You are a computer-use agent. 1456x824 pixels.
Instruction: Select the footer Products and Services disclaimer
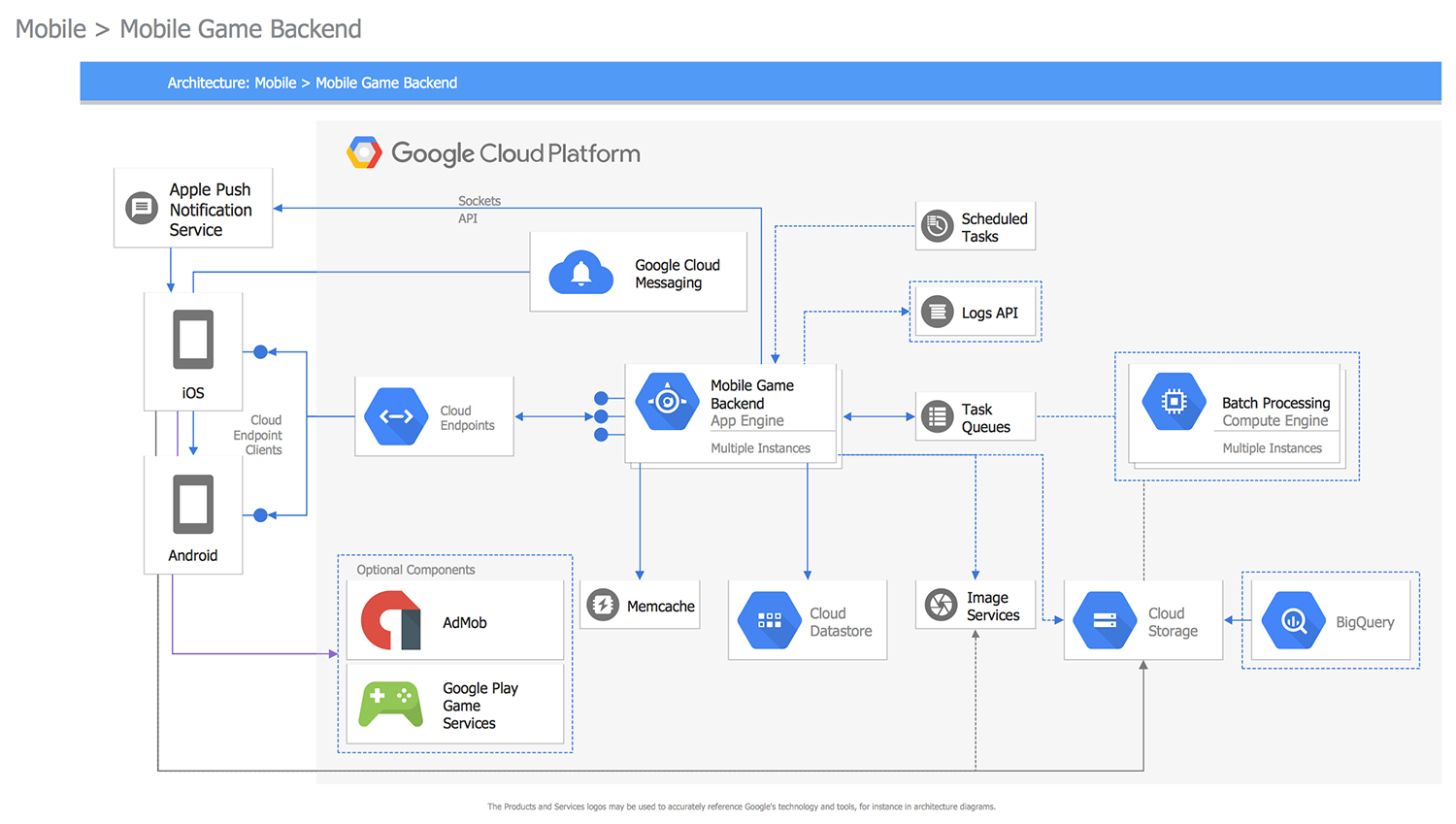point(741,807)
